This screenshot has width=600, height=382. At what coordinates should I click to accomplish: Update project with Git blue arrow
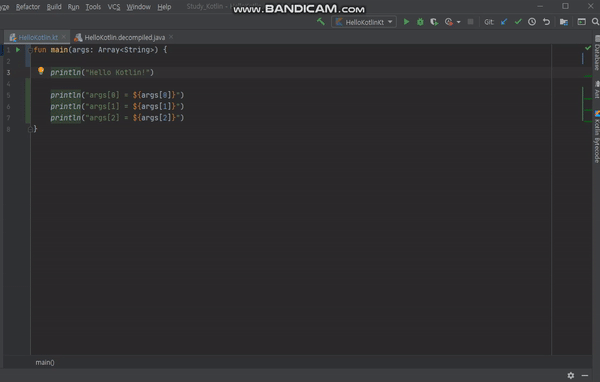point(504,22)
